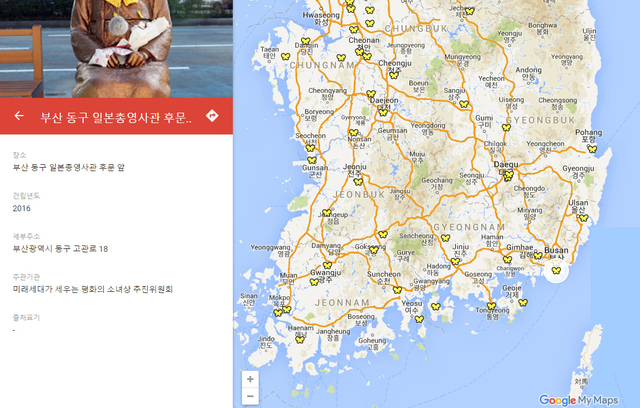Click the butterfly marker at Yeosu

[419, 319]
